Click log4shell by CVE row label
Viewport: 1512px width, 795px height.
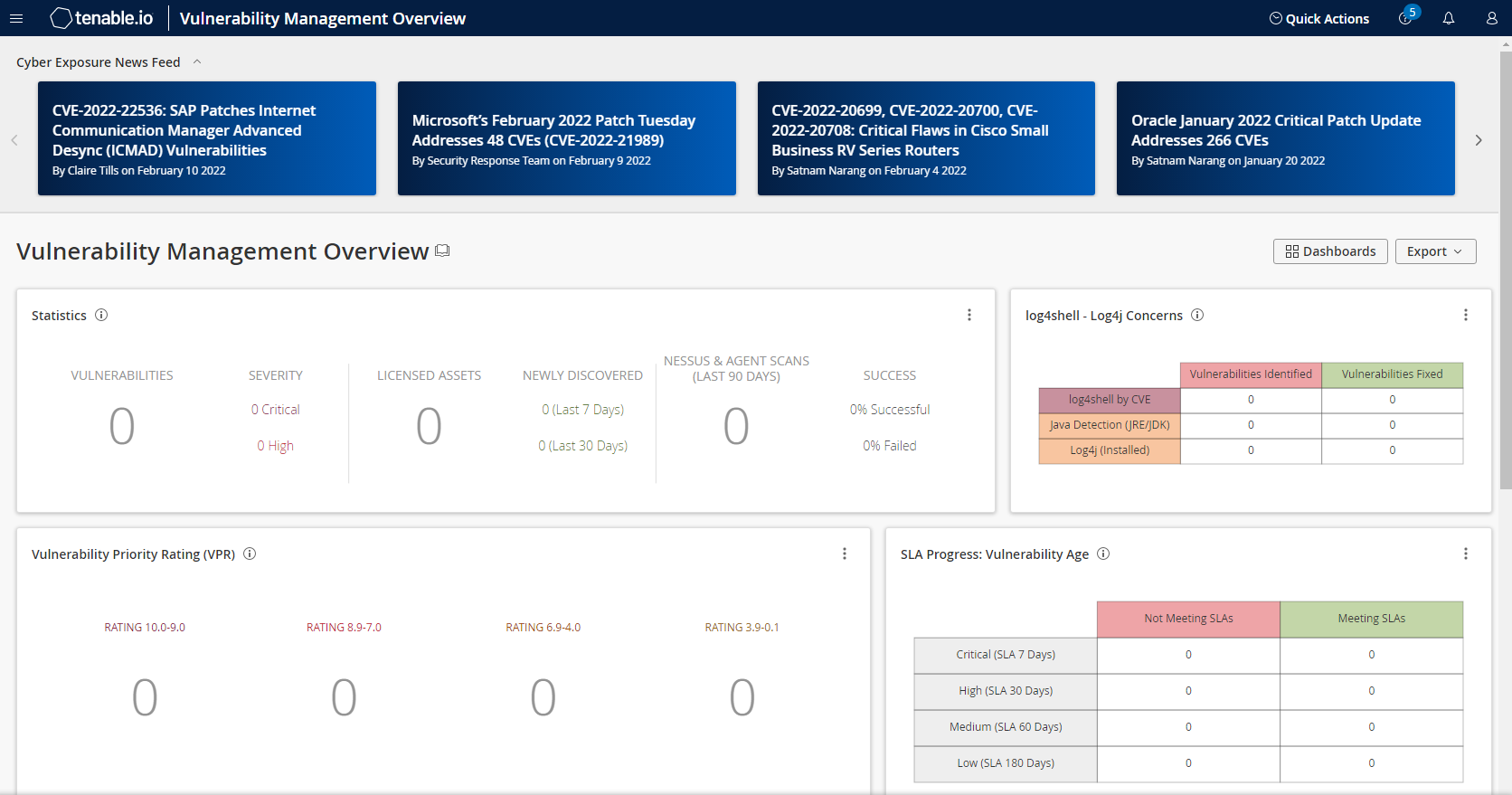(x=1110, y=400)
